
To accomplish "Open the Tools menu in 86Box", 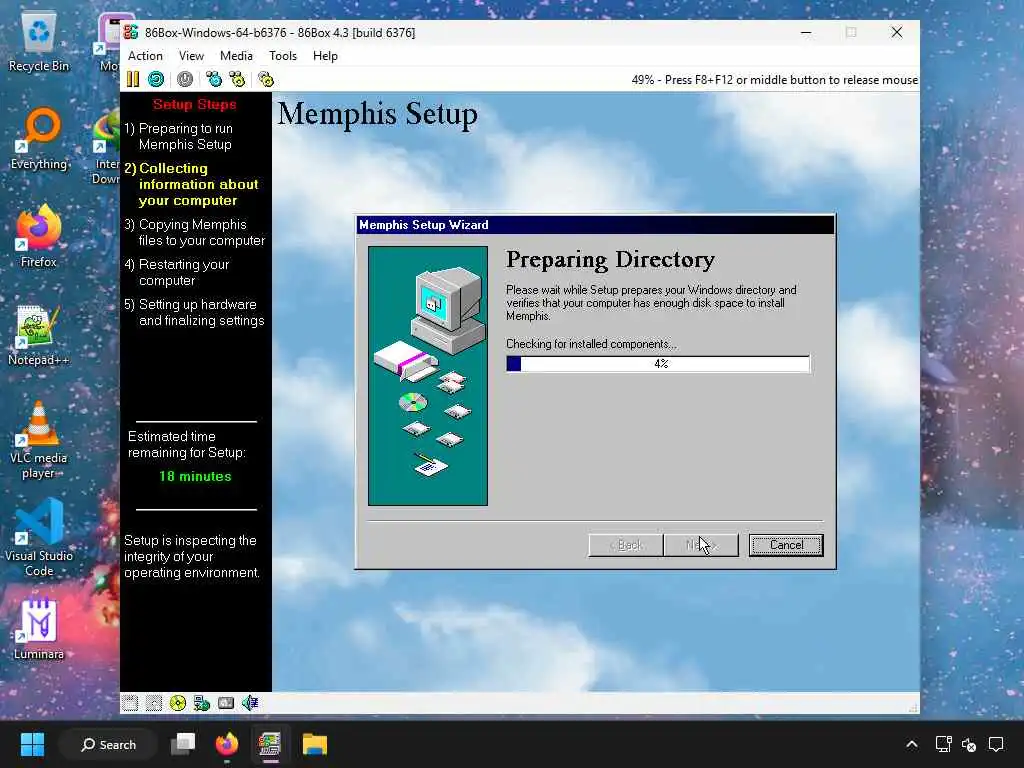I will click(x=283, y=56).
